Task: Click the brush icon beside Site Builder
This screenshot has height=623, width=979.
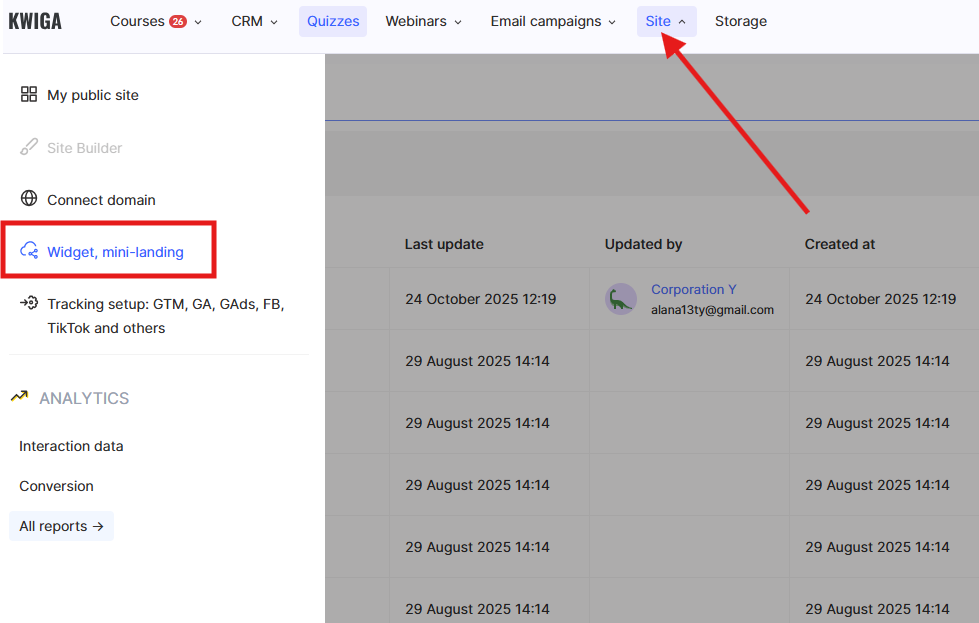Action: [x=29, y=148]
